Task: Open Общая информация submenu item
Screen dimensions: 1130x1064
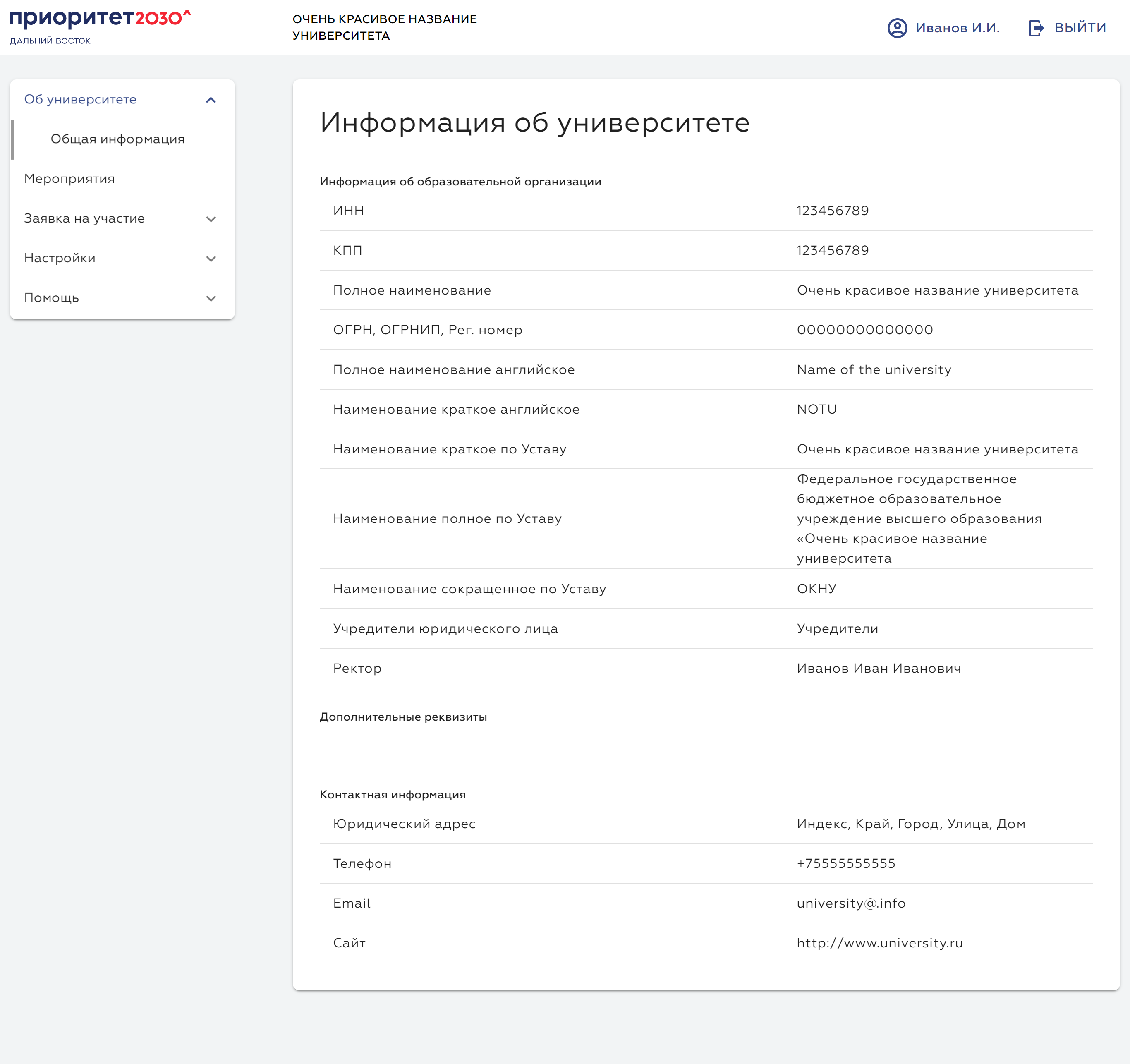Action: point(117,139)
